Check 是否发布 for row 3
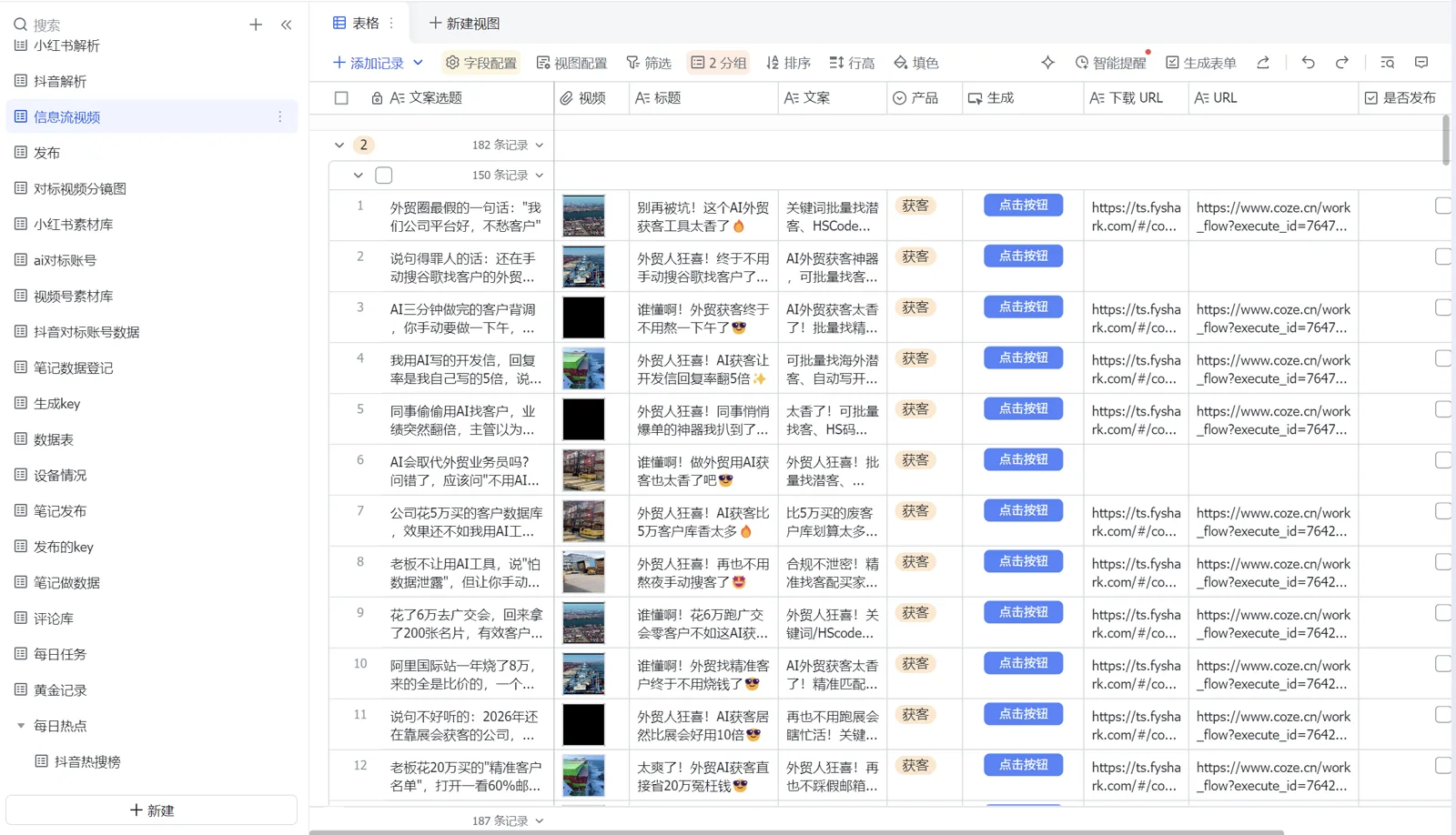The width and height of the screenshot is (1456, 835). [1443, 307]
